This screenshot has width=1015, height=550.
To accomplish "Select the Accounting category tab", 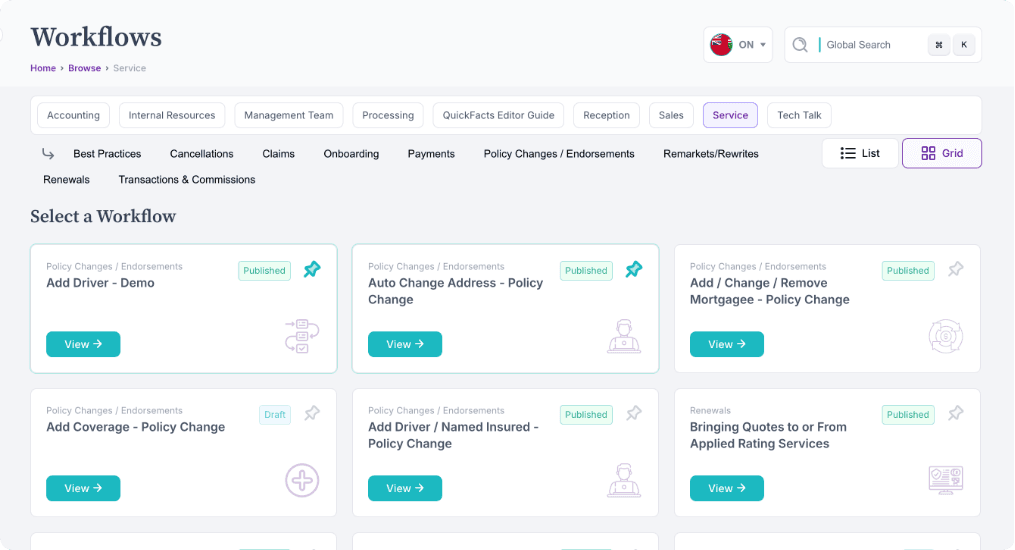I will pos(73,115).
